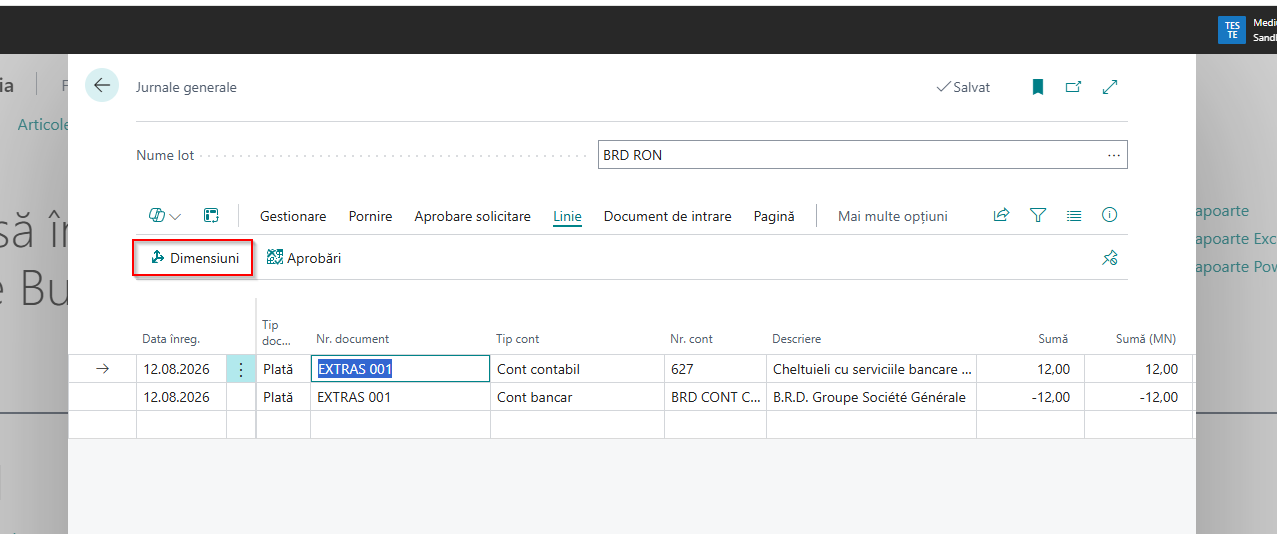
Task: Open Aprobare solicitare menu
Action: [x=472, y=216]
